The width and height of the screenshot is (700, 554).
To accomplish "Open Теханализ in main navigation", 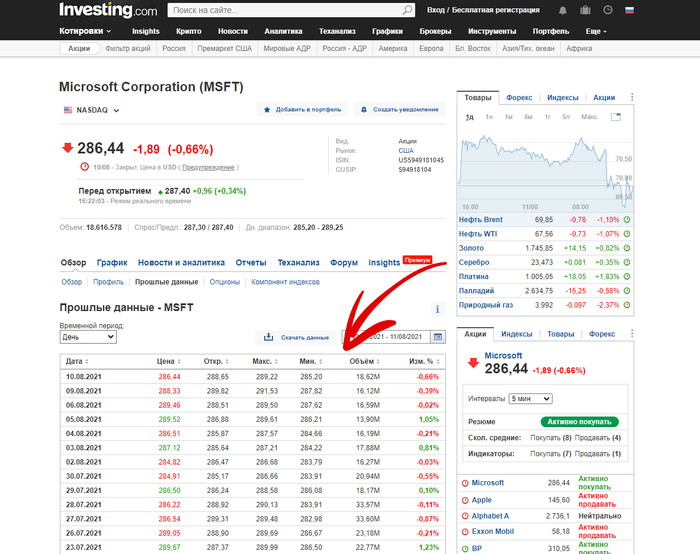I will pyautogui.click(x=337, y=31).
